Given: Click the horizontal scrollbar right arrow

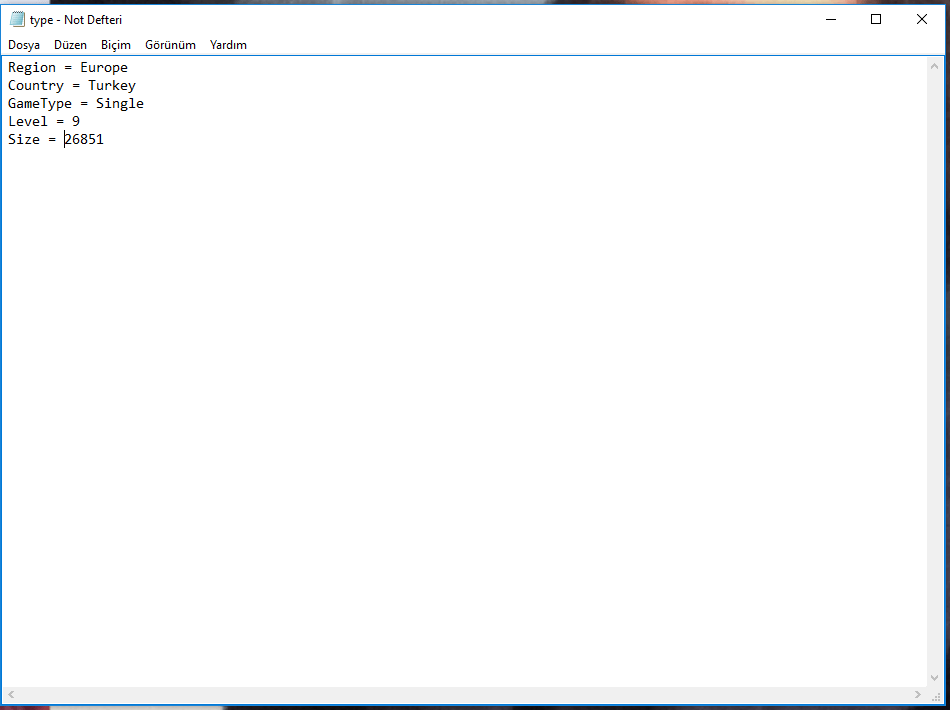Looking at the screenshot, I should click(918, 694).
